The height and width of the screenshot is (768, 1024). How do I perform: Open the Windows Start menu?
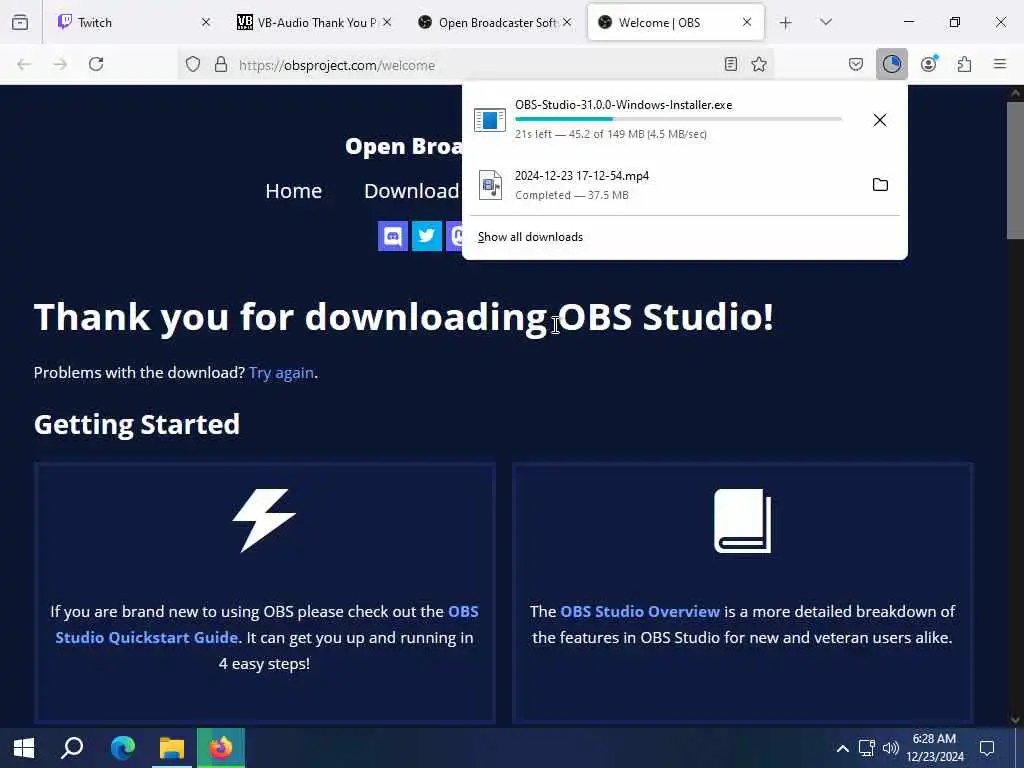[24, 748]
